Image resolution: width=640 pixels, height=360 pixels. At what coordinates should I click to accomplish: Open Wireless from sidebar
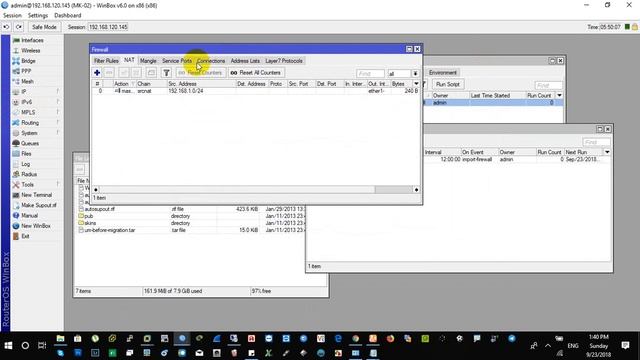(x=31, y=51)
